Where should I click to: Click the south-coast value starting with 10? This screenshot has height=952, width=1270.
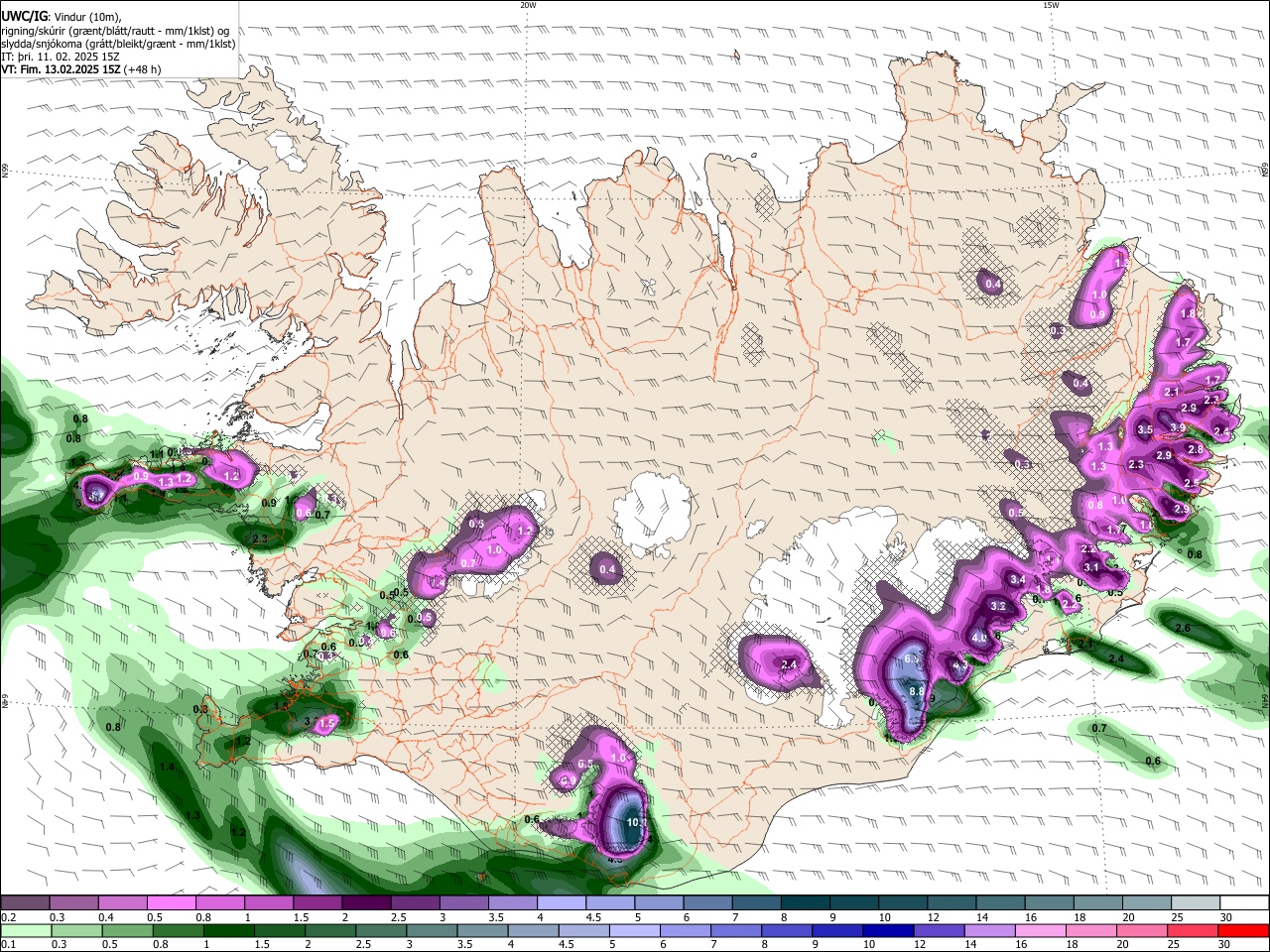tap(637, 822)
